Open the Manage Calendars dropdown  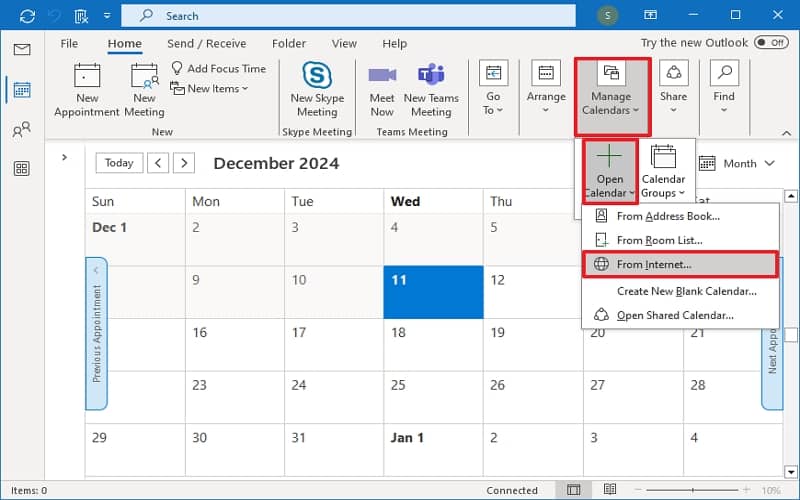tap(612, 96)
